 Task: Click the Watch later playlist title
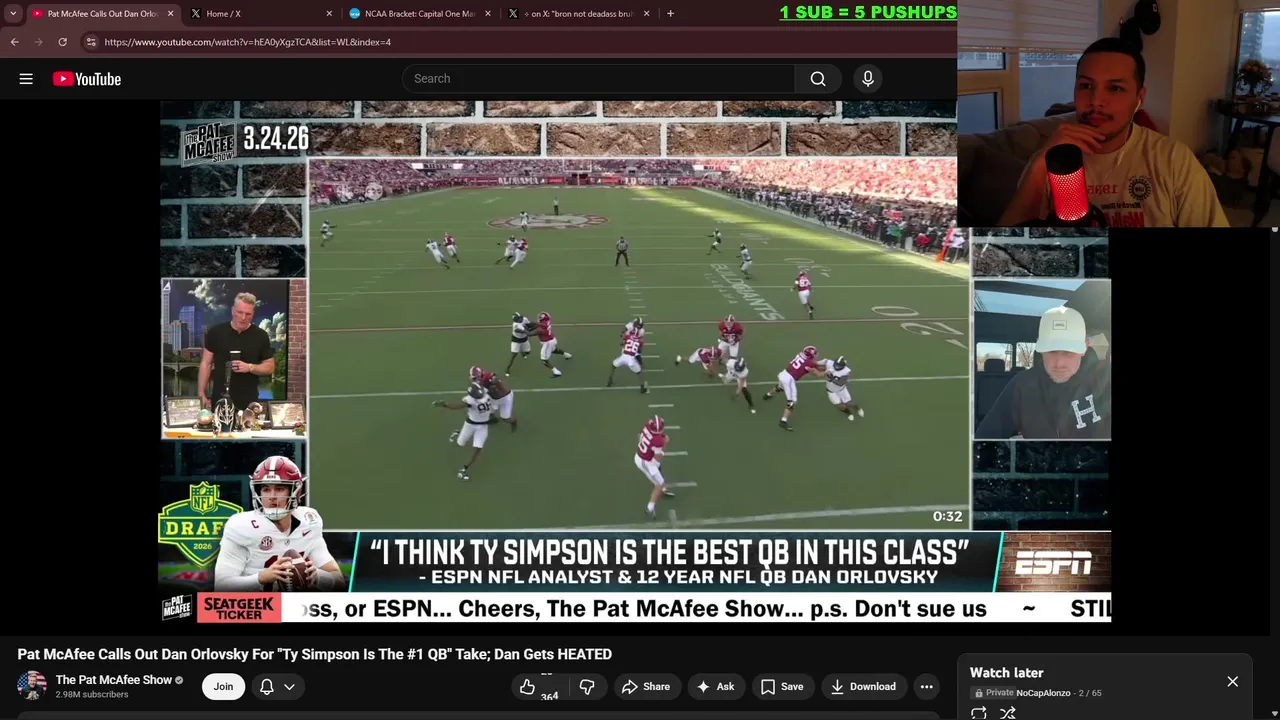1006,673
